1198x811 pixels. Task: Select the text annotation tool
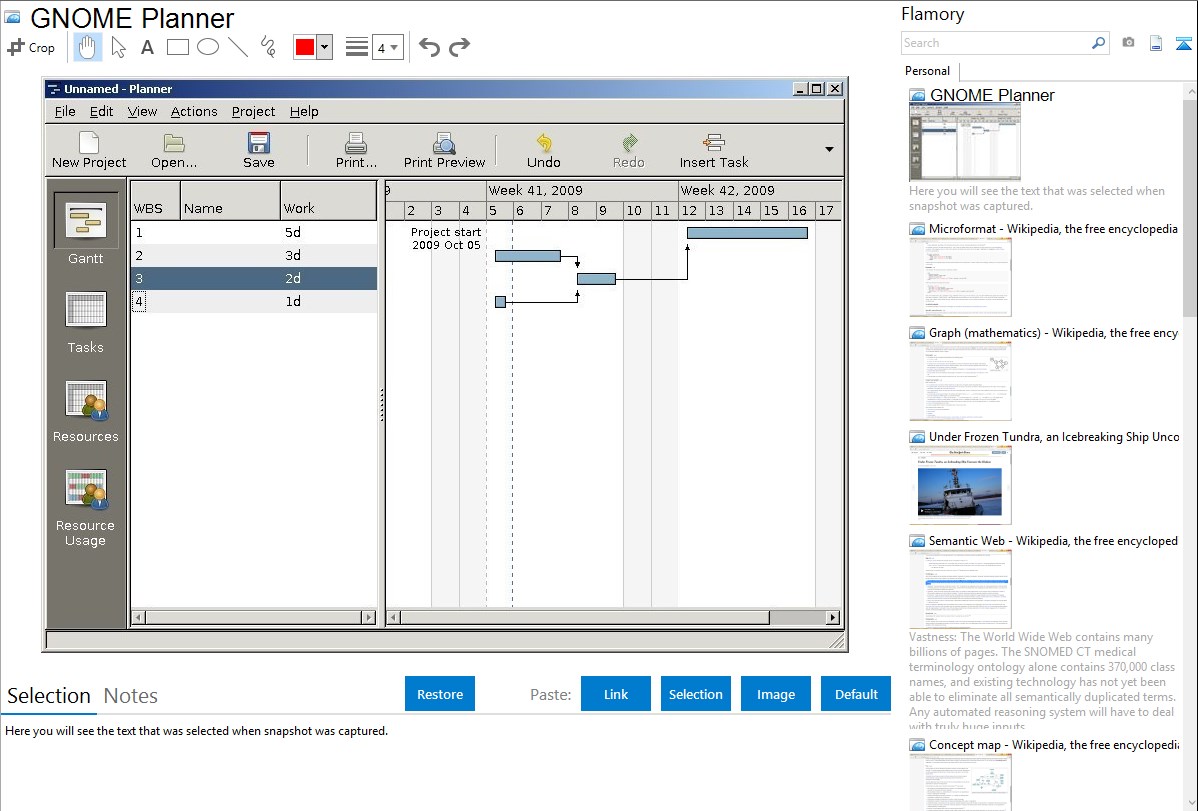click(x=147, y=47)
